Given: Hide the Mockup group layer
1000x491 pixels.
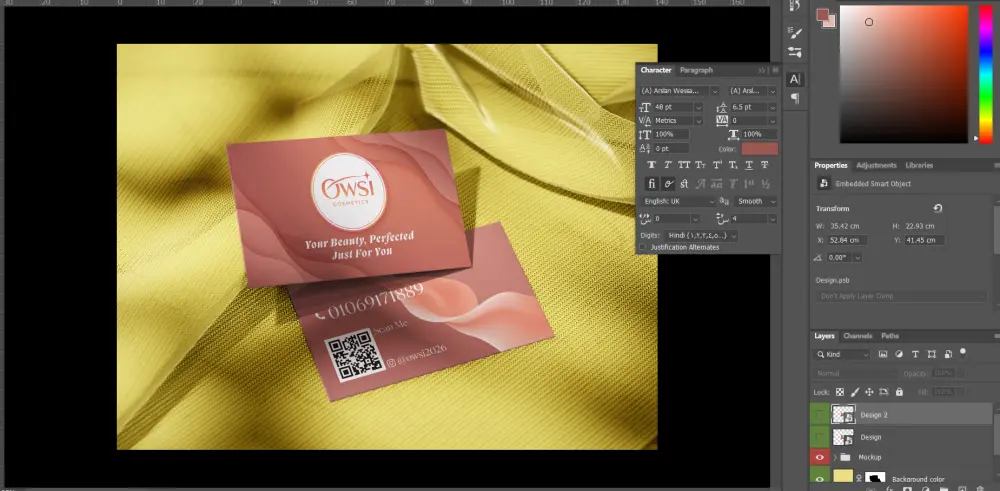Looking at the screenshot, I should pos(820,457).
